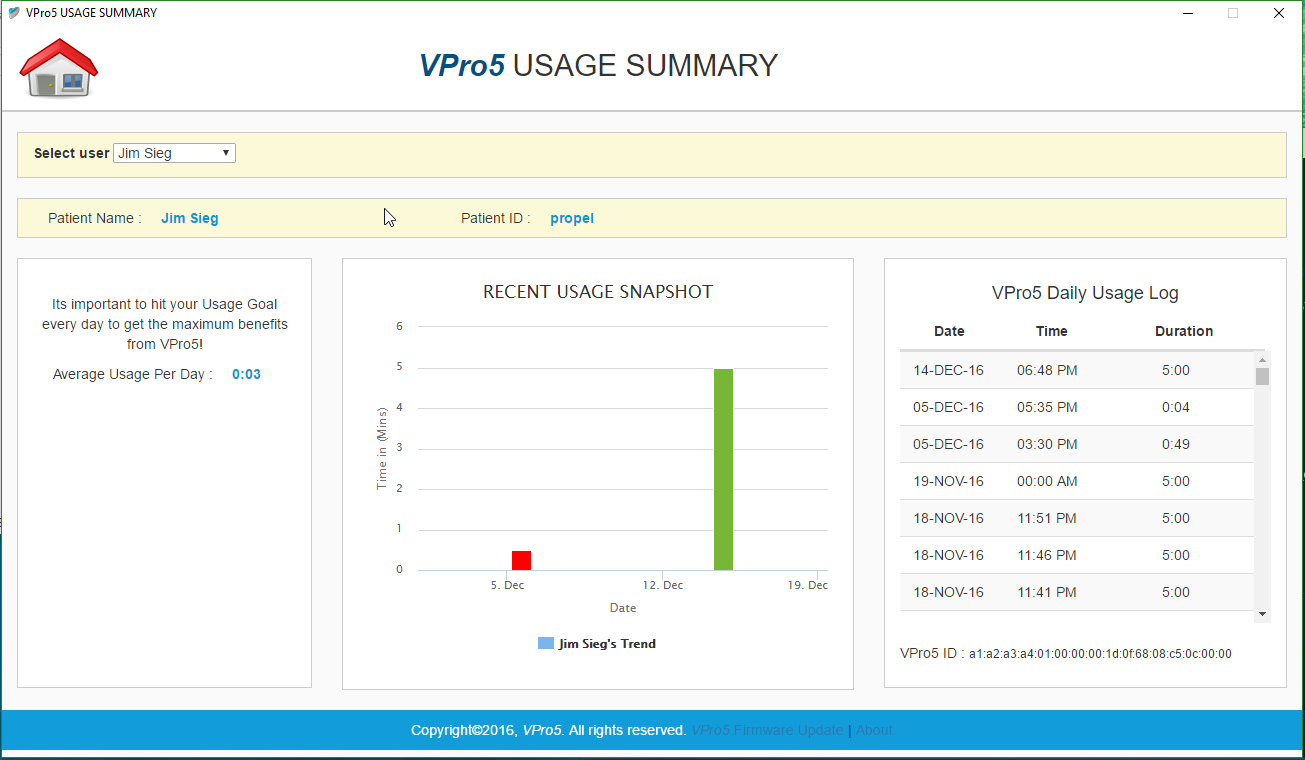The image size is (1305, 760).
Task: Click the RECENT USAGE SNAPSHOT chart title
Action: 598,292
